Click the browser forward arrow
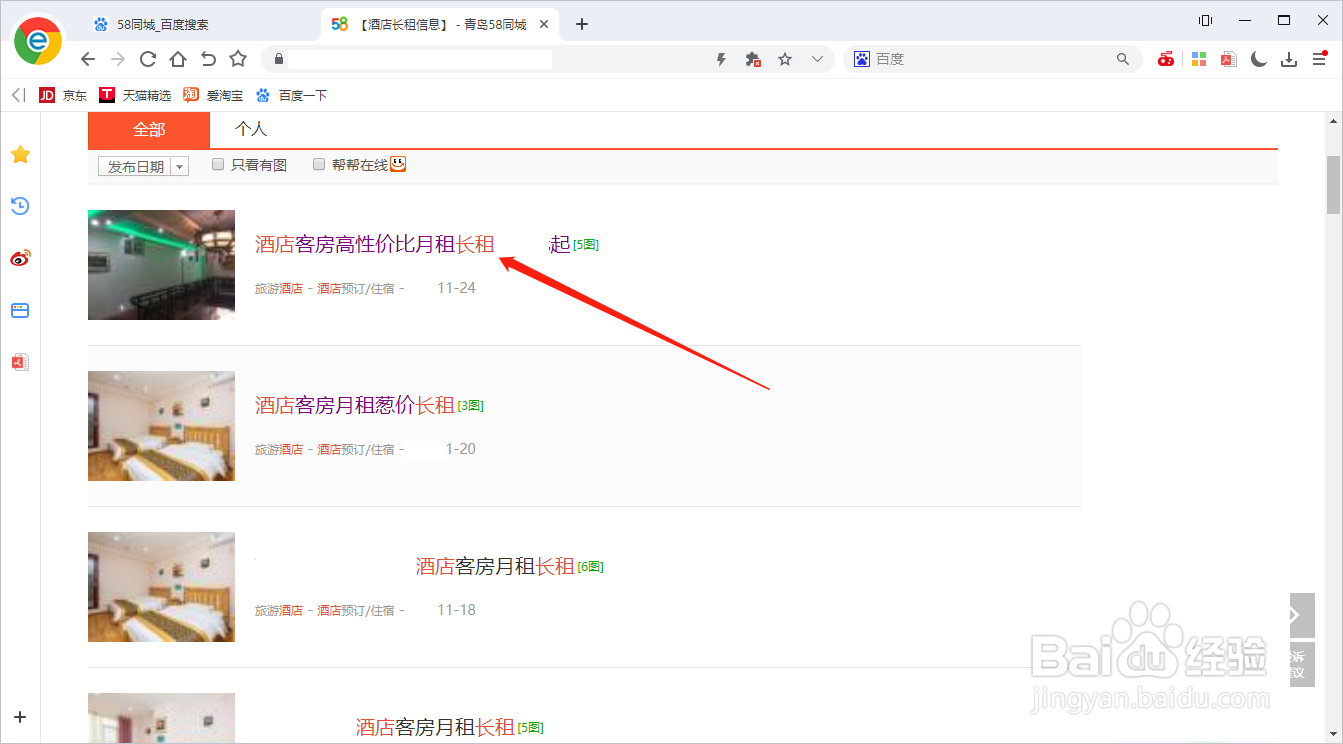The image size is (1343, 744). [x=118, y=59]
